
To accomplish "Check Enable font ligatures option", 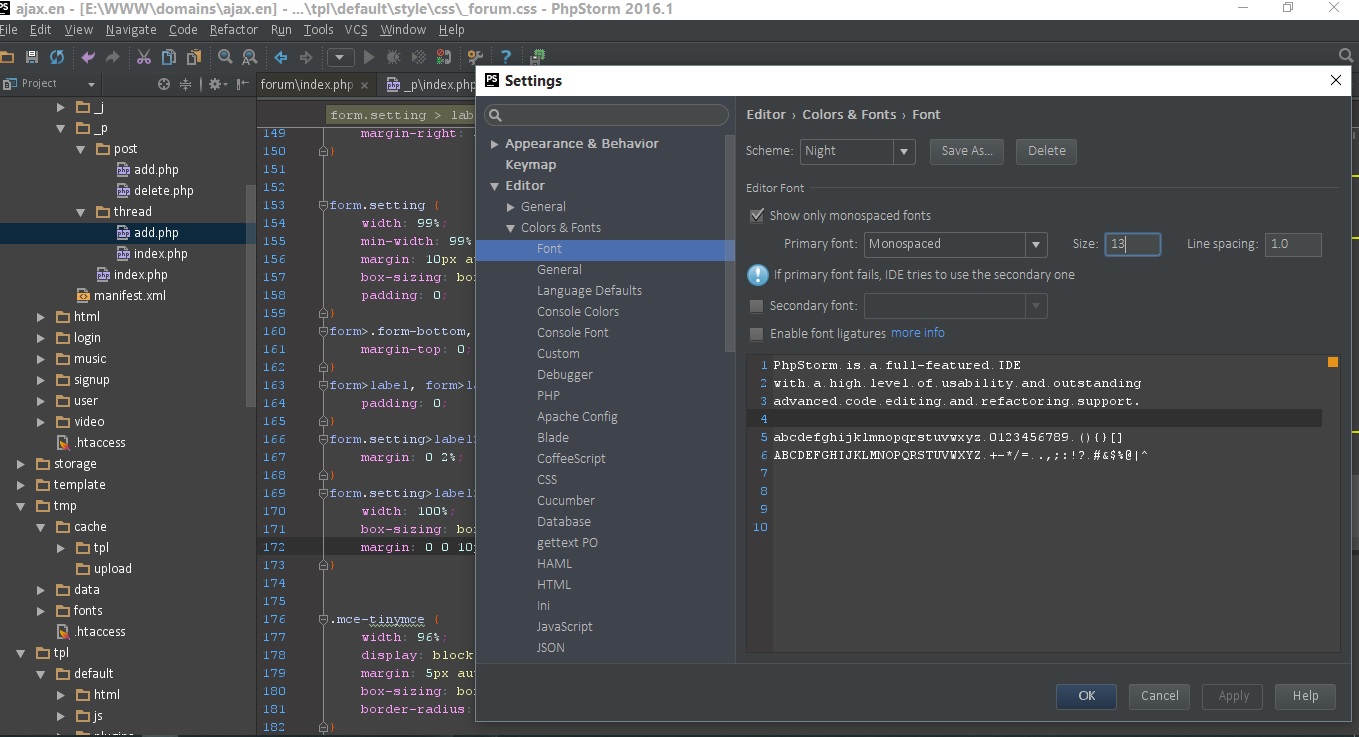I will coord(757,333).
